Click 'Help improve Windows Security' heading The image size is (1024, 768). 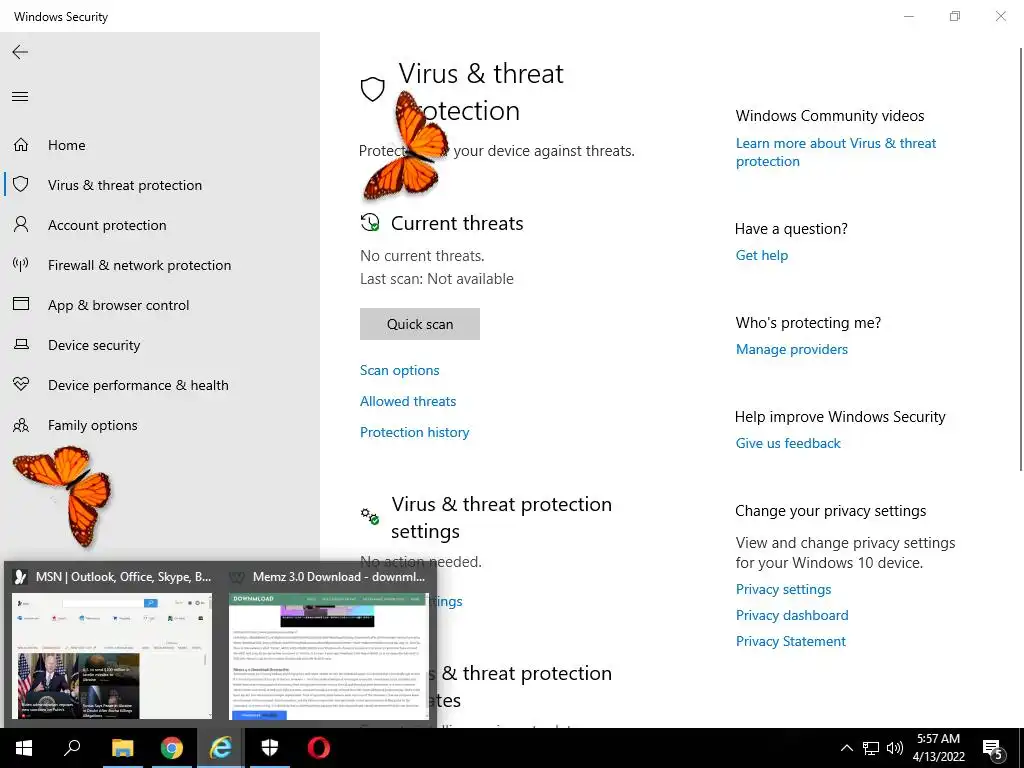click(x=840, y=417)
